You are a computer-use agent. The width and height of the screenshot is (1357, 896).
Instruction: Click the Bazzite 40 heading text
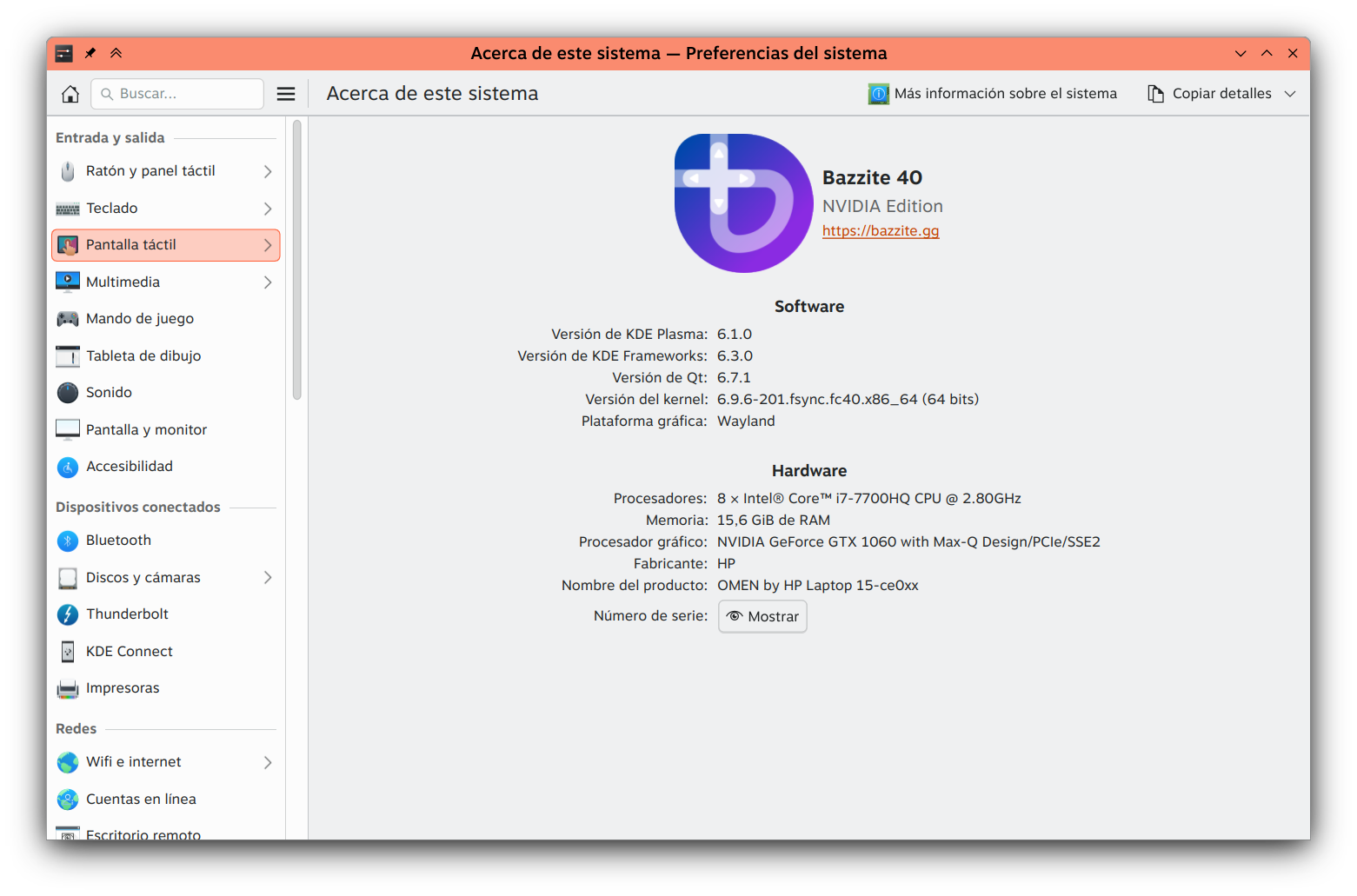872,177
